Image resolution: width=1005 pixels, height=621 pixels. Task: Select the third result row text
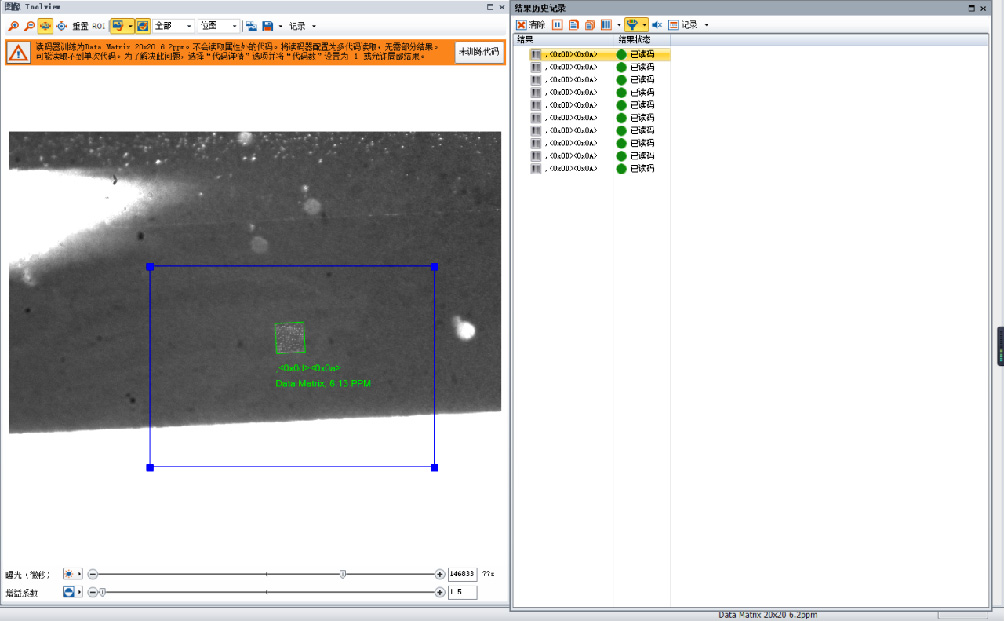tap(572, 80)
